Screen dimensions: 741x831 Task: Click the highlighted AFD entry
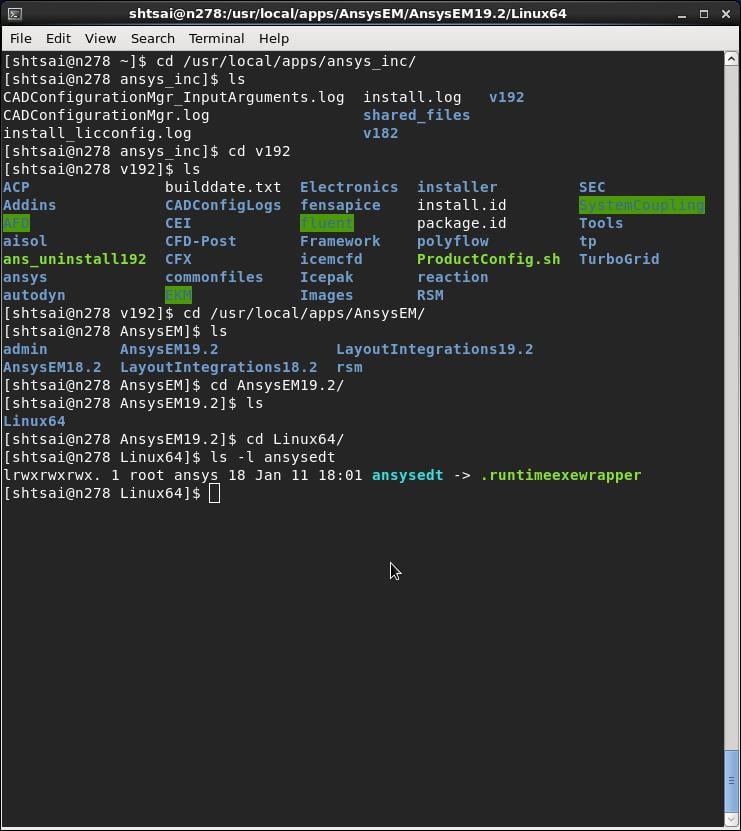point(16,223)
